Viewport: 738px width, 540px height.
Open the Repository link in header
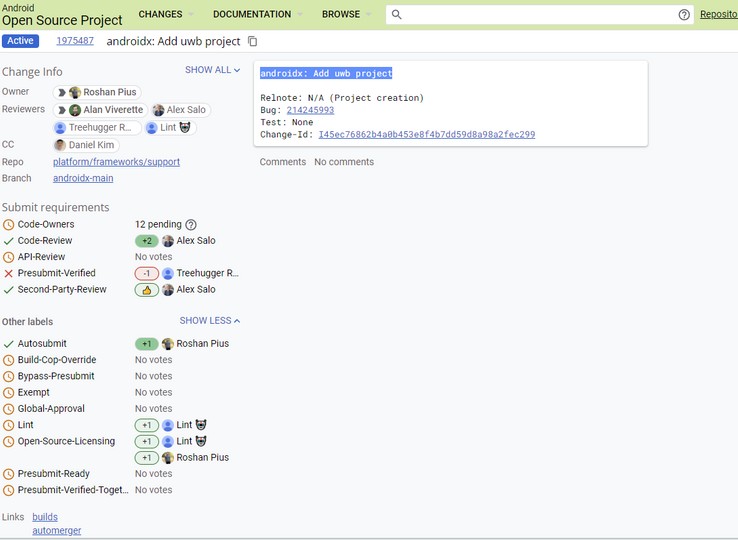tap(719, 15)
